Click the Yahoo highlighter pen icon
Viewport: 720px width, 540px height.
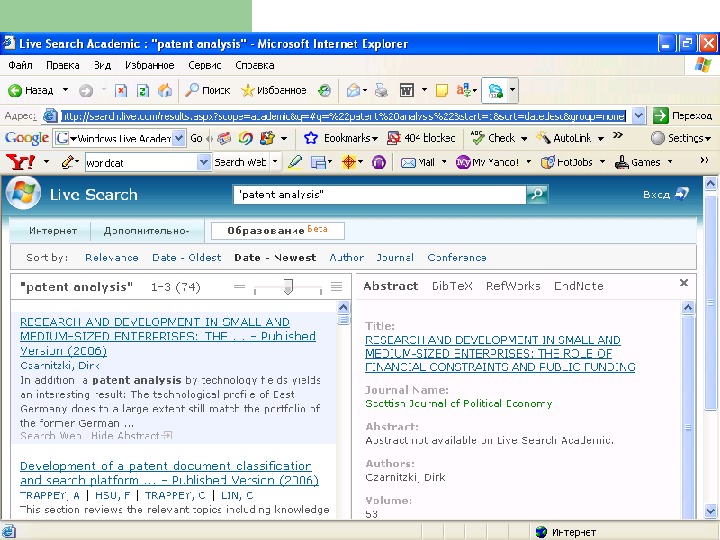[x=294, y=162]
